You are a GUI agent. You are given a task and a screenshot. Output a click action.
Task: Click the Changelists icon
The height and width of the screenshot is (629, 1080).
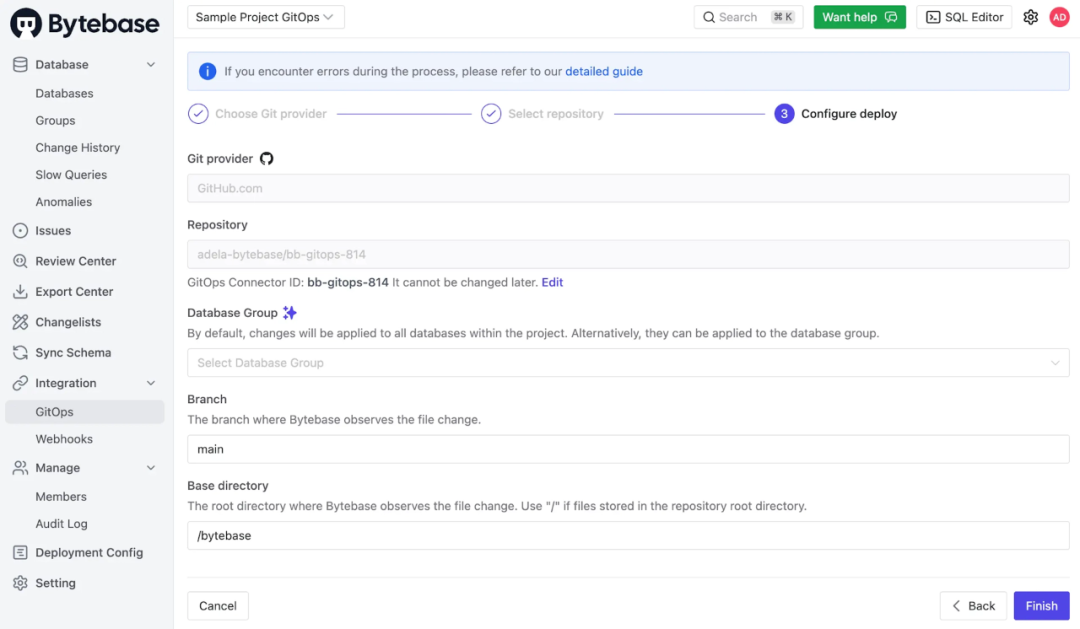(20, 322)
